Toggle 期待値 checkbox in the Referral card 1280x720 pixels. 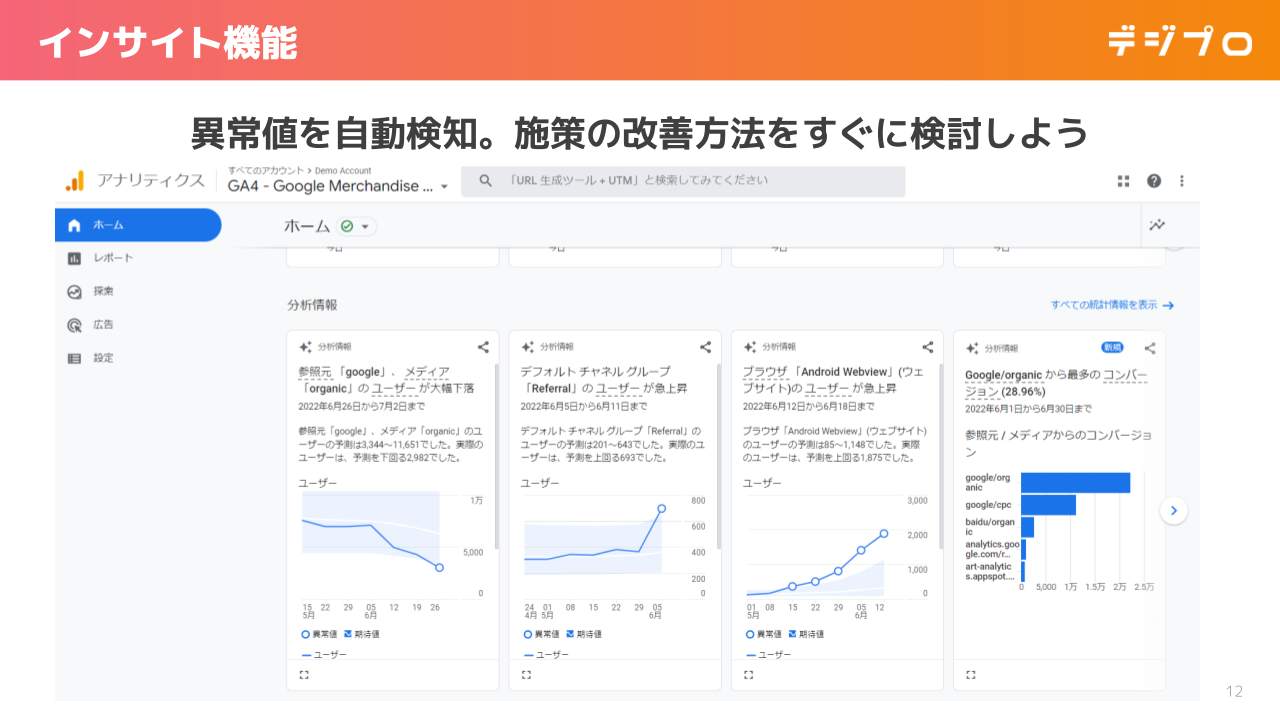tap(583, 634)
